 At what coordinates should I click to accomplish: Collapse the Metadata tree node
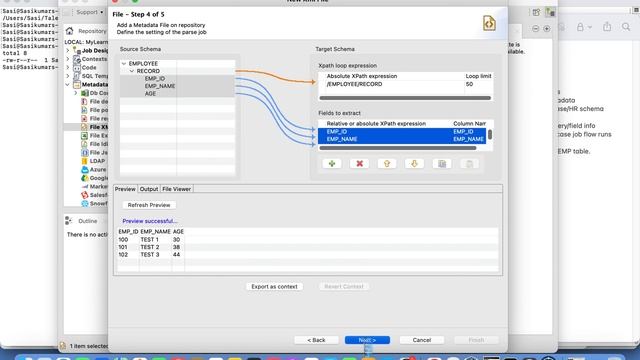(x=68, y=84)
